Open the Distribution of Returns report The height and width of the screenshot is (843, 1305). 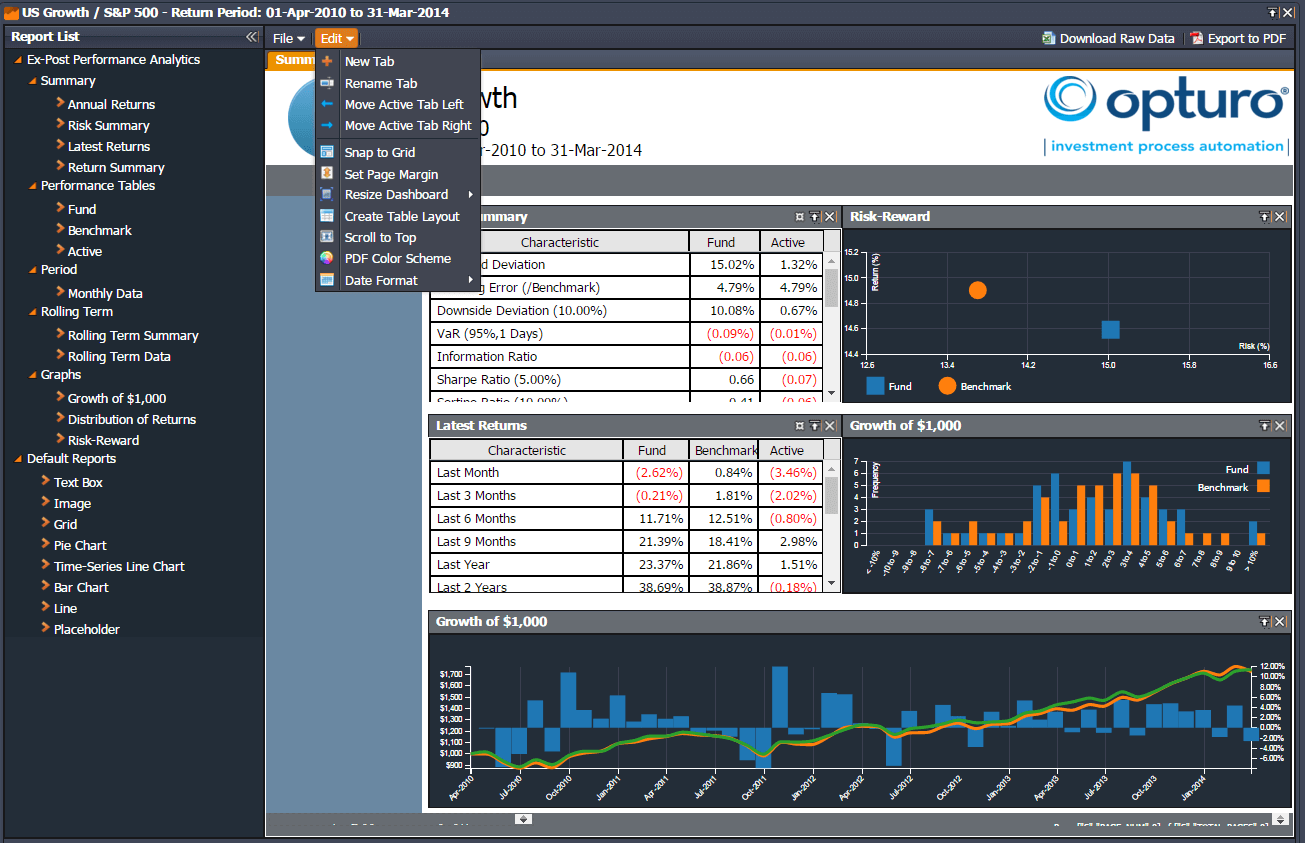131,420
